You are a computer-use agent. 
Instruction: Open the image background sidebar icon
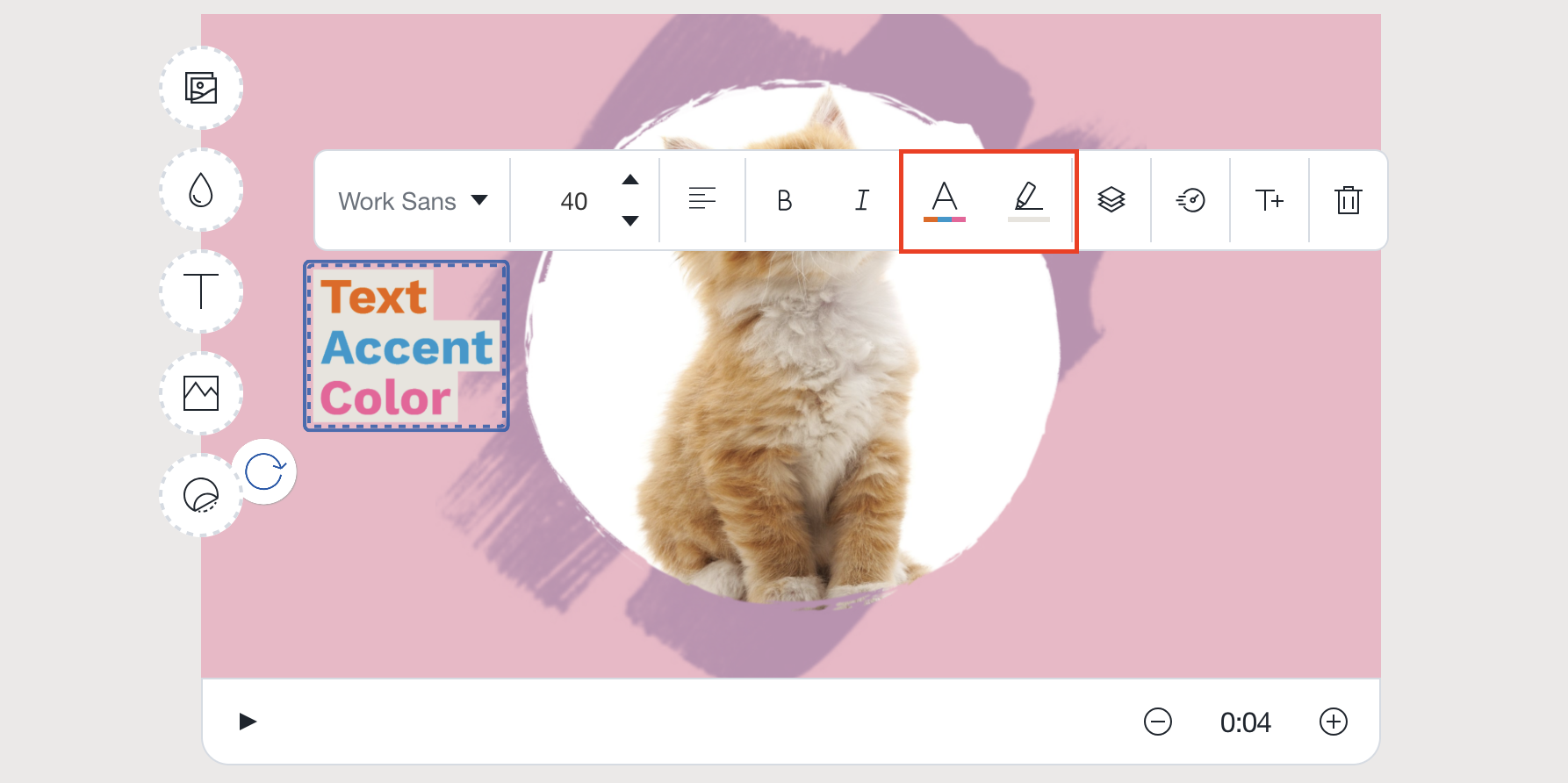[201, 393]
